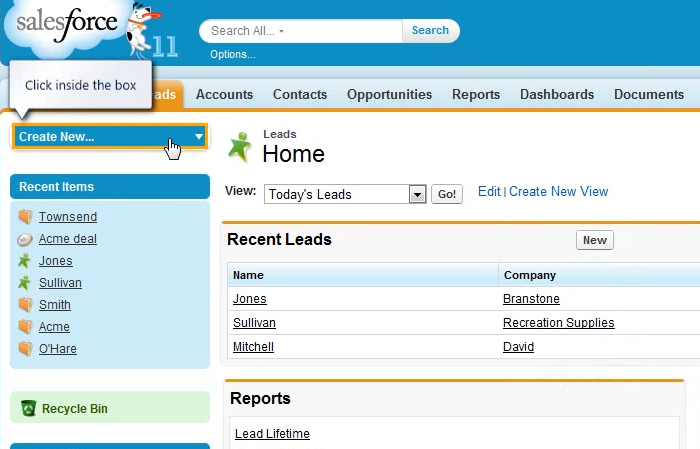Click the Recycle Bin icon

[29, 408]
